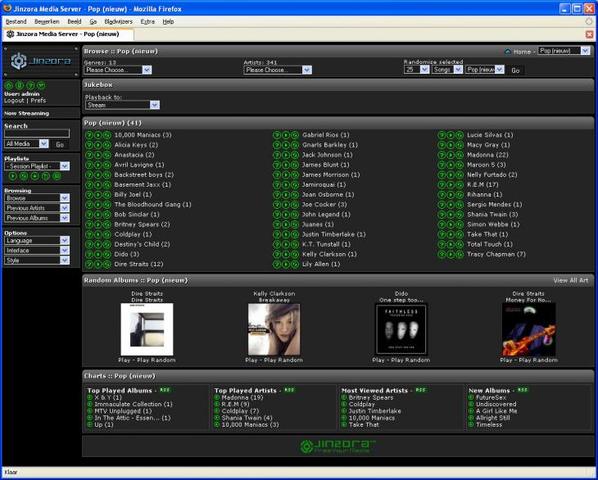
Task: Click the Home icon in Browse header
Action: click(x=508, y=51)
